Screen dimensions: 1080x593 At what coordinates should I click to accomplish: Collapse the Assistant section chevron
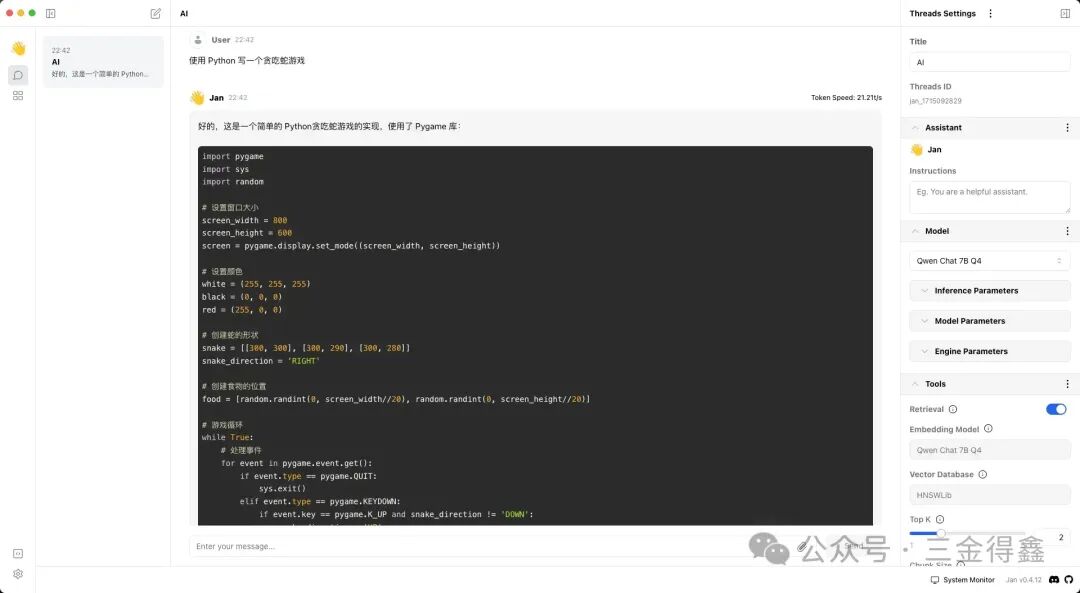click(x=915, y=127)
